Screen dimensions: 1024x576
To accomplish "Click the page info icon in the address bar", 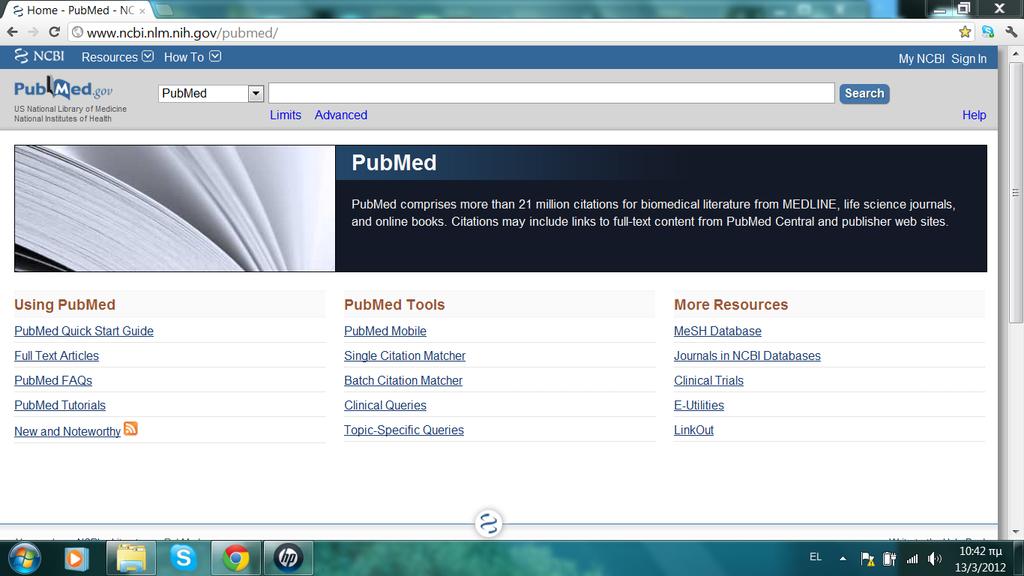I will 77,32.
